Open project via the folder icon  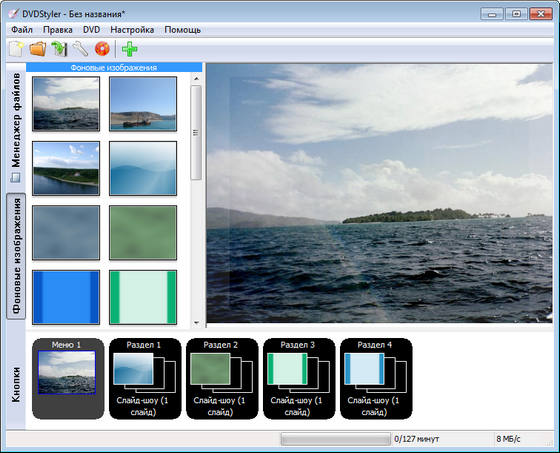coord(38,49)
